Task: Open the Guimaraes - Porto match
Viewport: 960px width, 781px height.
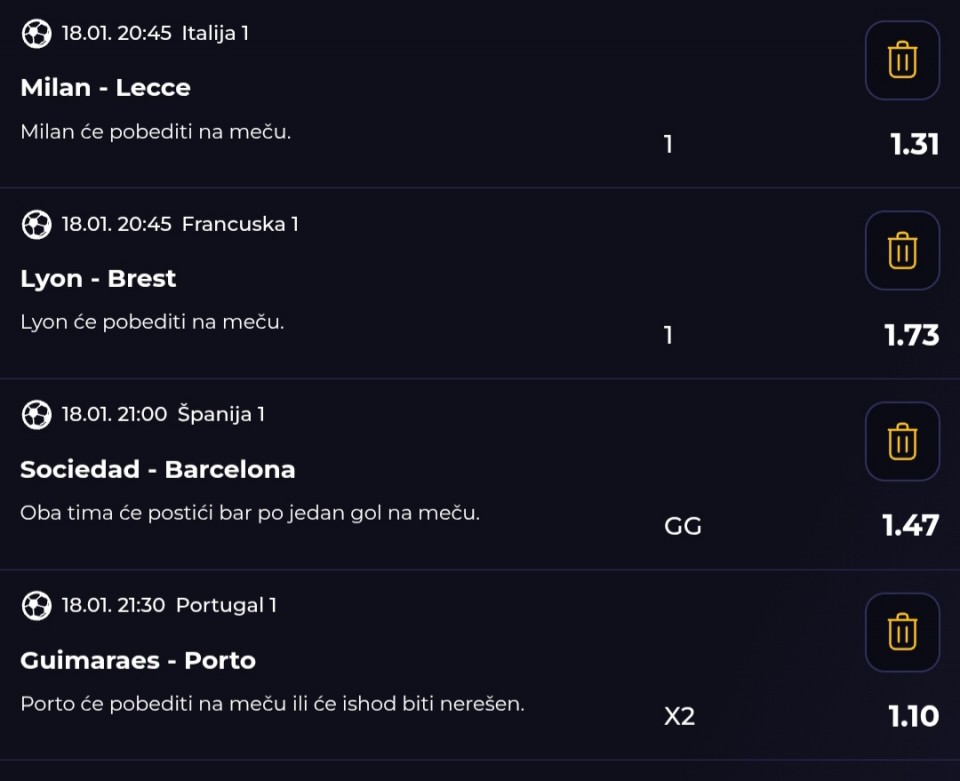Action: click(x=138, y=661)
